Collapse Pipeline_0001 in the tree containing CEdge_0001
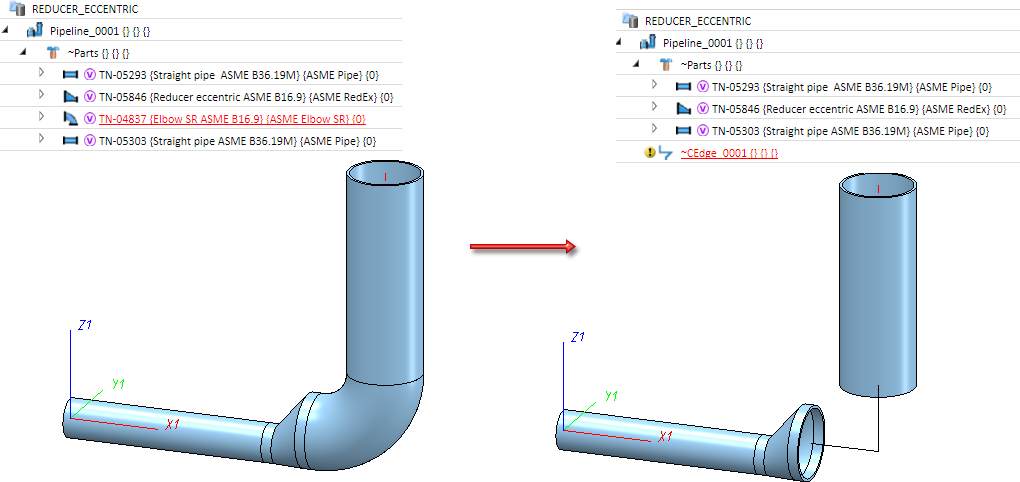Screen dimensions: 1020x482 (x=619, y=42)
